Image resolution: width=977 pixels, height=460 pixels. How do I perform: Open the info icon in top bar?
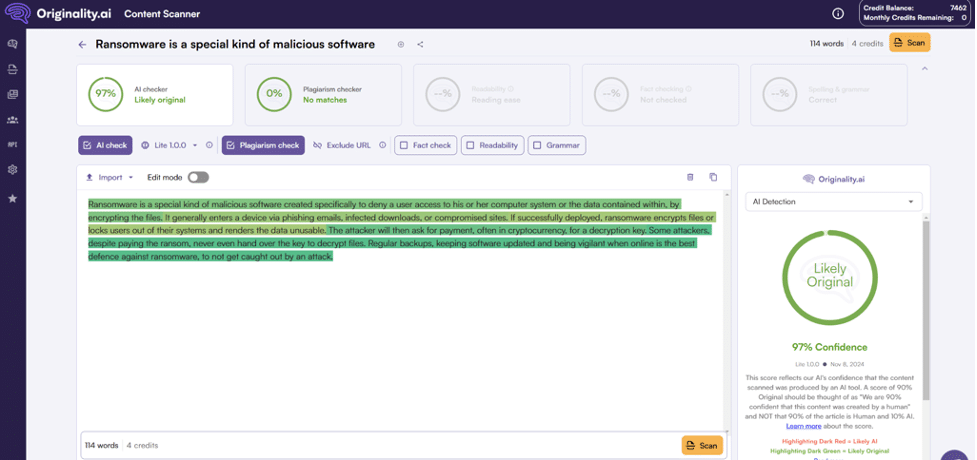pos(838,14)
